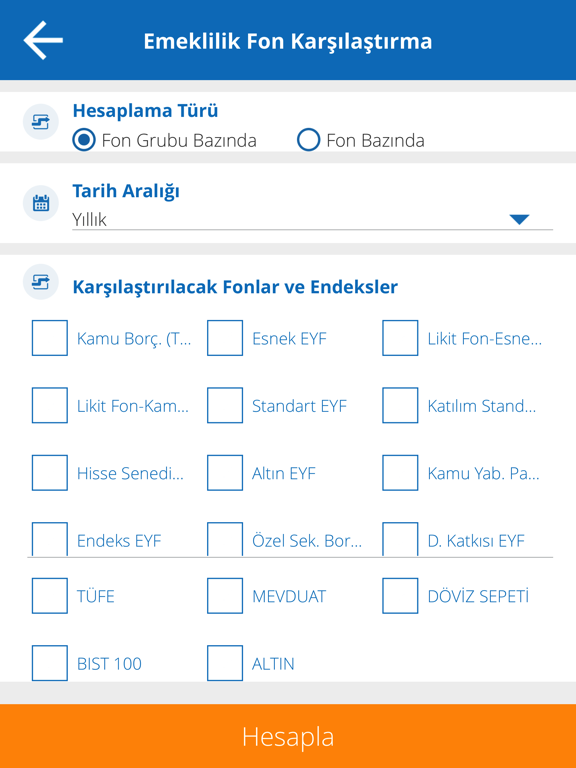This screenshot has width=576, height=768.
Task: Select the ALTIN index checkbox
Action: click(225, 663)
